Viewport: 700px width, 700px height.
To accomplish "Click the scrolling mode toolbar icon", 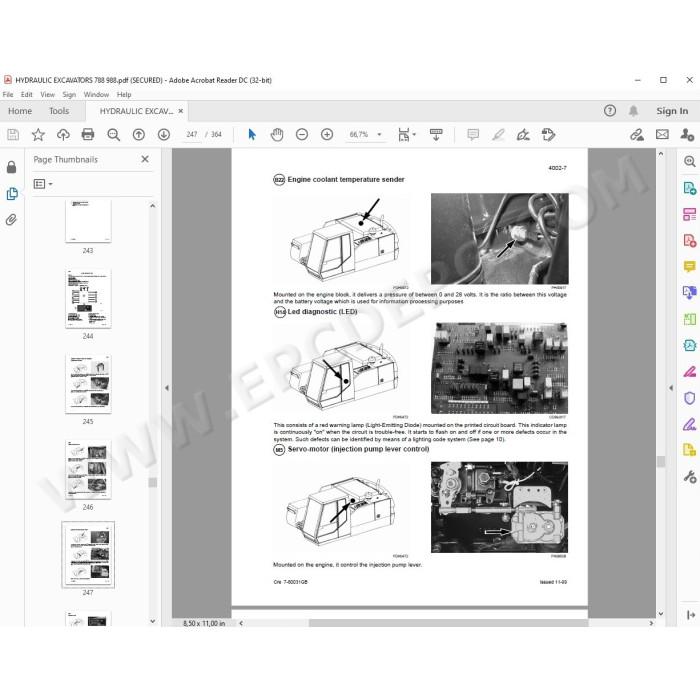I will [436, 134].
